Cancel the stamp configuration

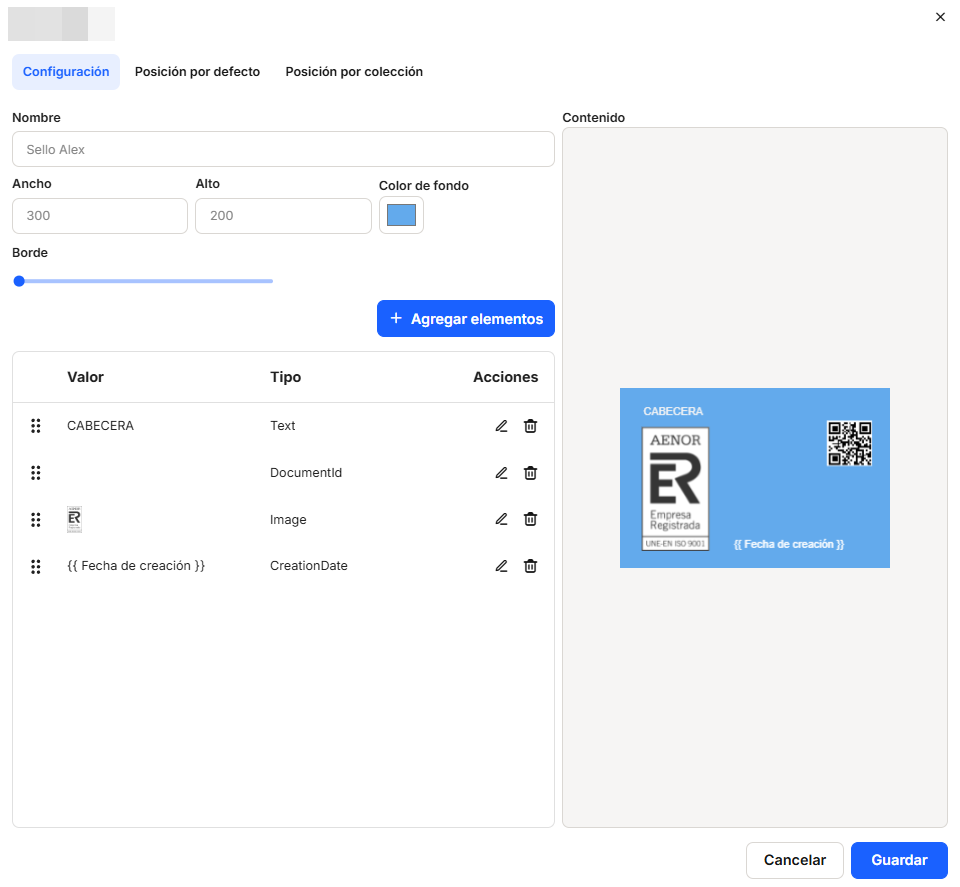(795, 860)
